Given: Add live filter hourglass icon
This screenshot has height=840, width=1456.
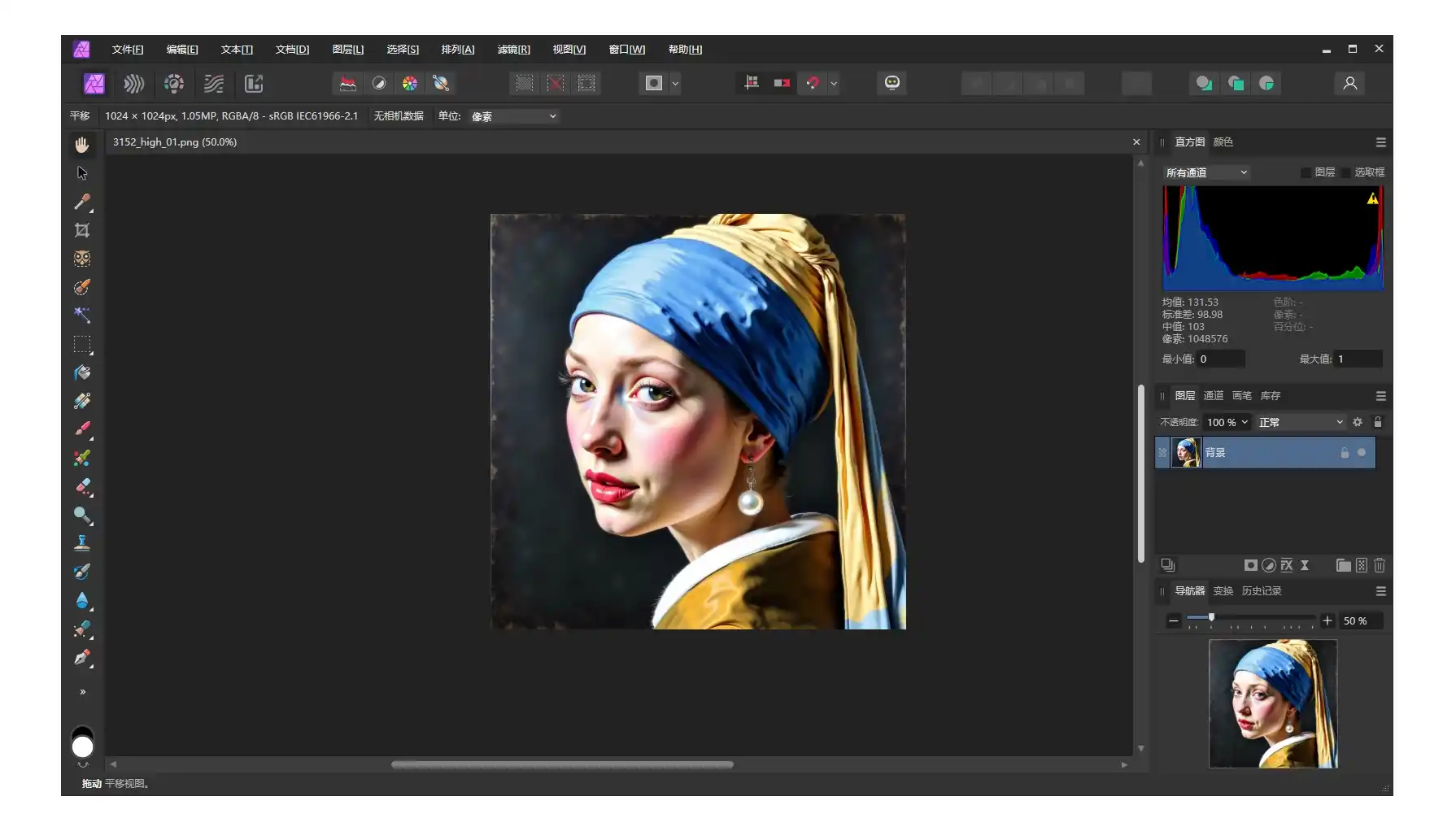Looking at the screenshot, I should click(1305, 565).
